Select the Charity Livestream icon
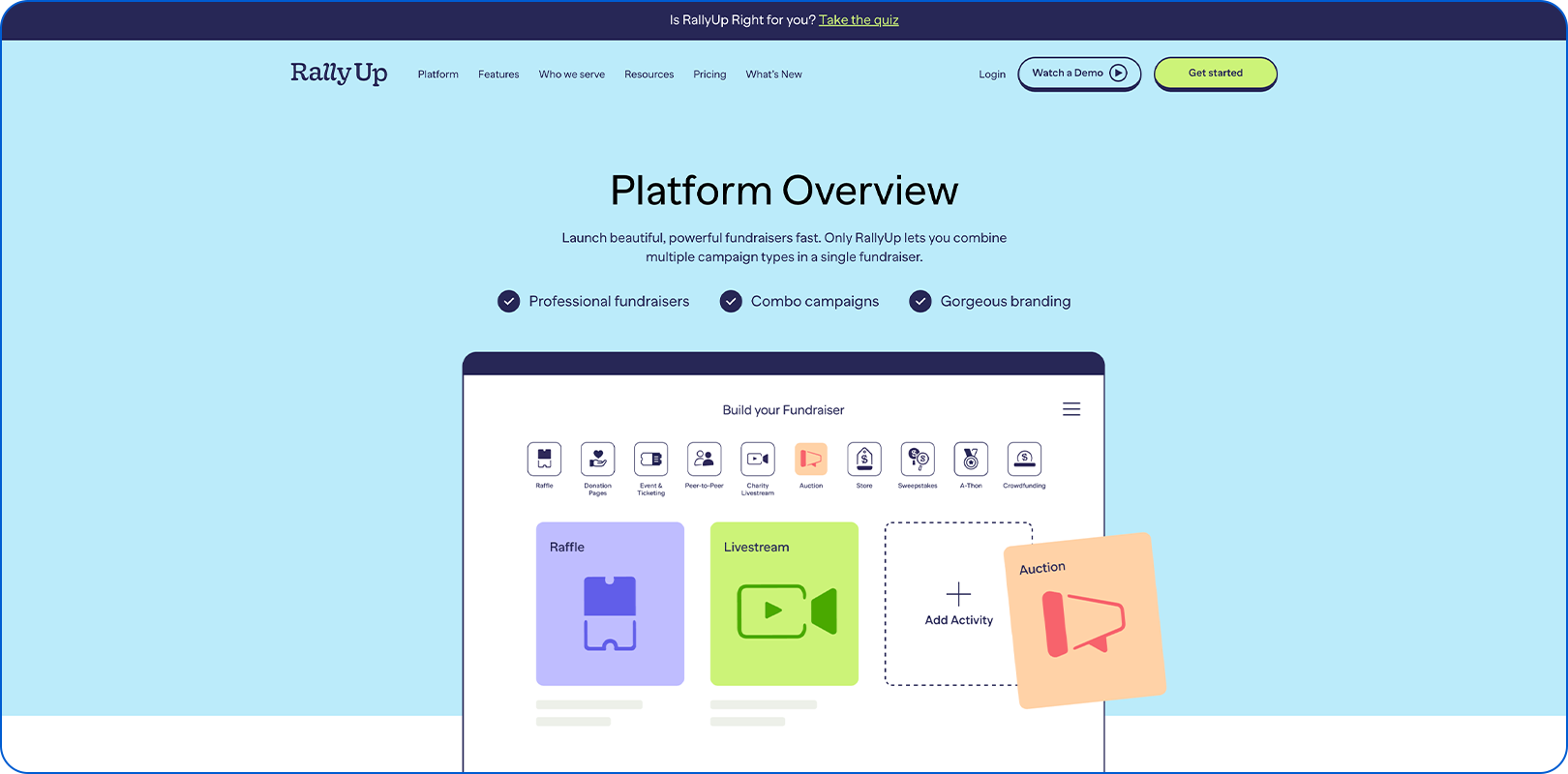 (x=757, y=459)
